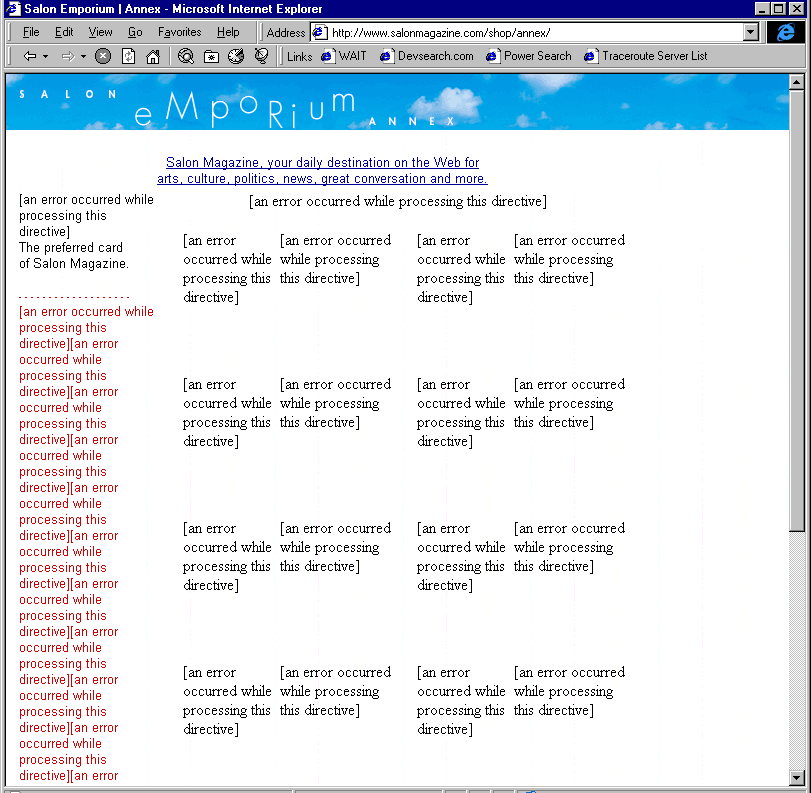
Task: Open the Forward button history dropdown
Action: click(83, 56)
